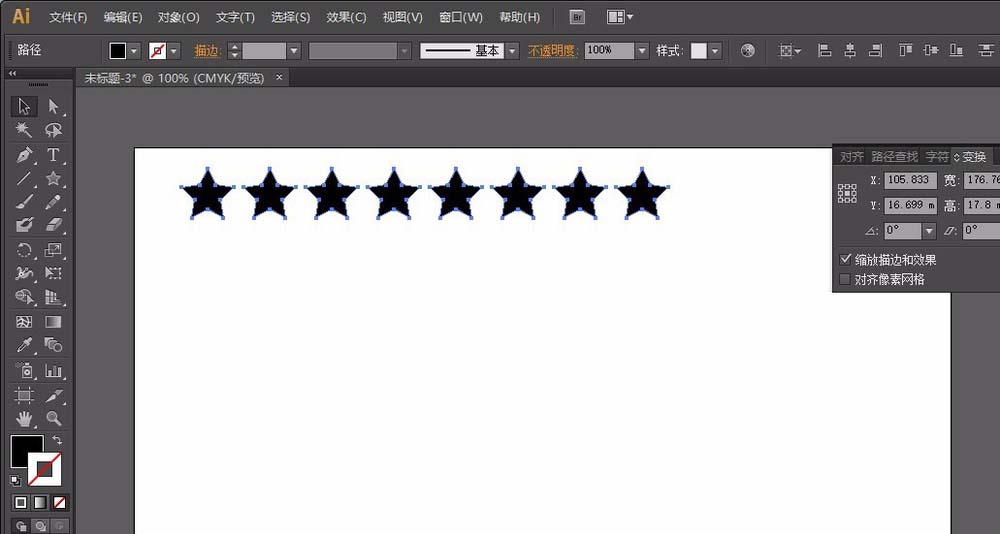Click the Recolor Artwork wheel icon
This screenshot has height=534, width=1000.
pyautogui.click(x=747, y=50)
